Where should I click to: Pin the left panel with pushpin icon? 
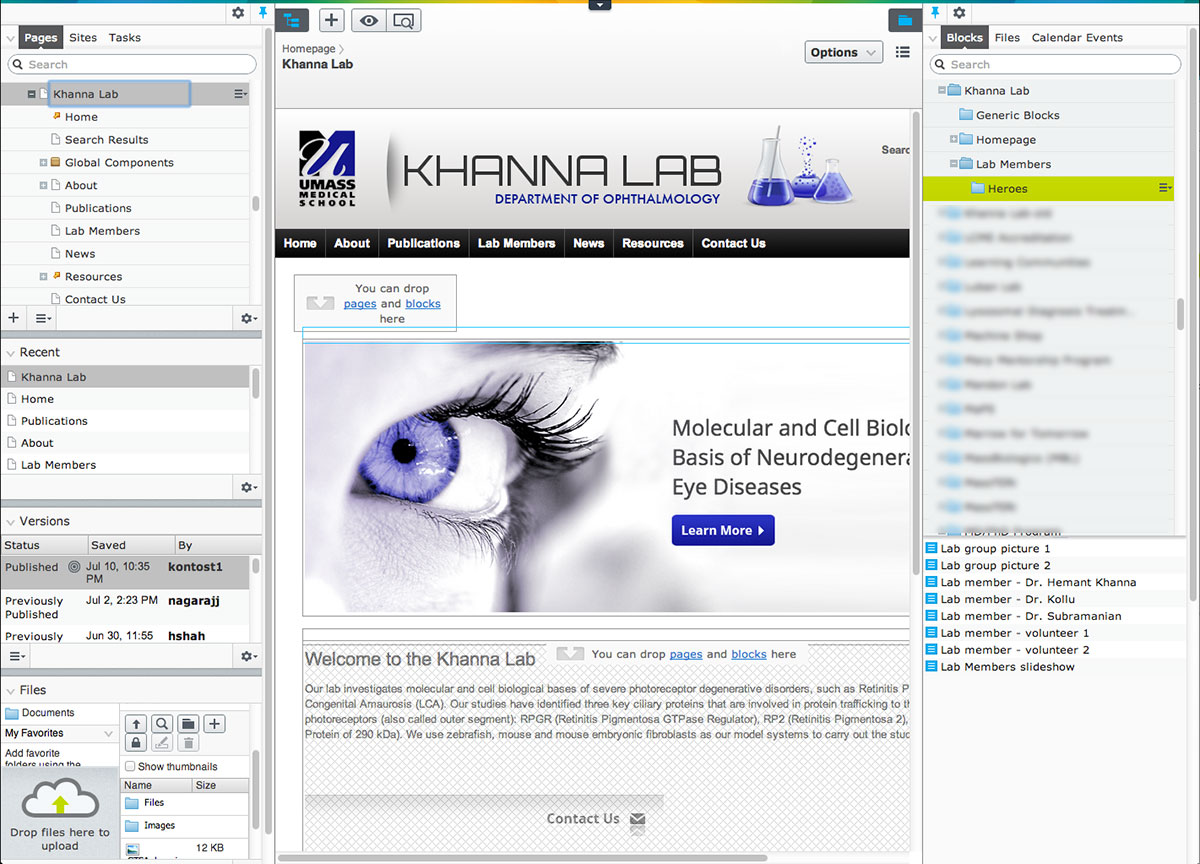click(263, 13)
